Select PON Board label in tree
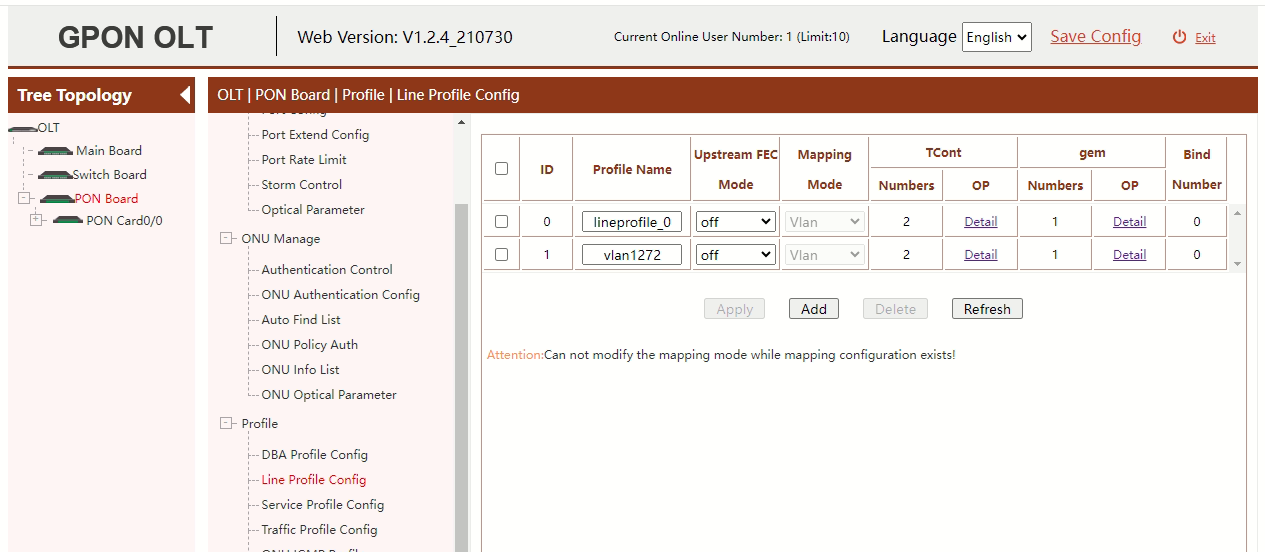This screenshot has height=552, width=1265. [107, 199]
